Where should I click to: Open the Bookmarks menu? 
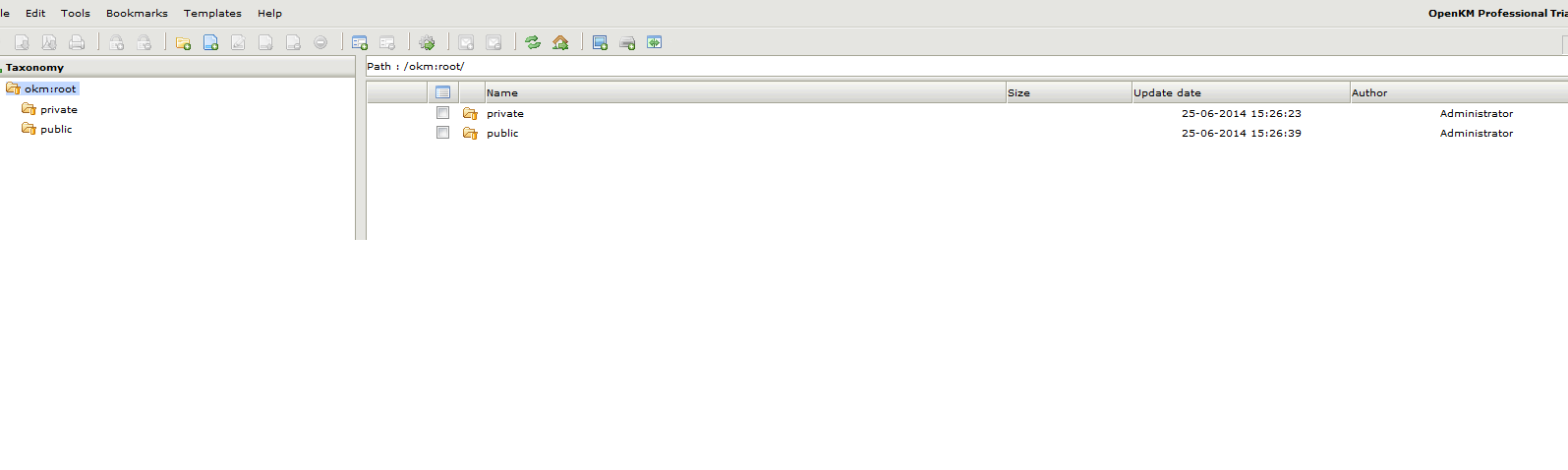pos(137,13)
